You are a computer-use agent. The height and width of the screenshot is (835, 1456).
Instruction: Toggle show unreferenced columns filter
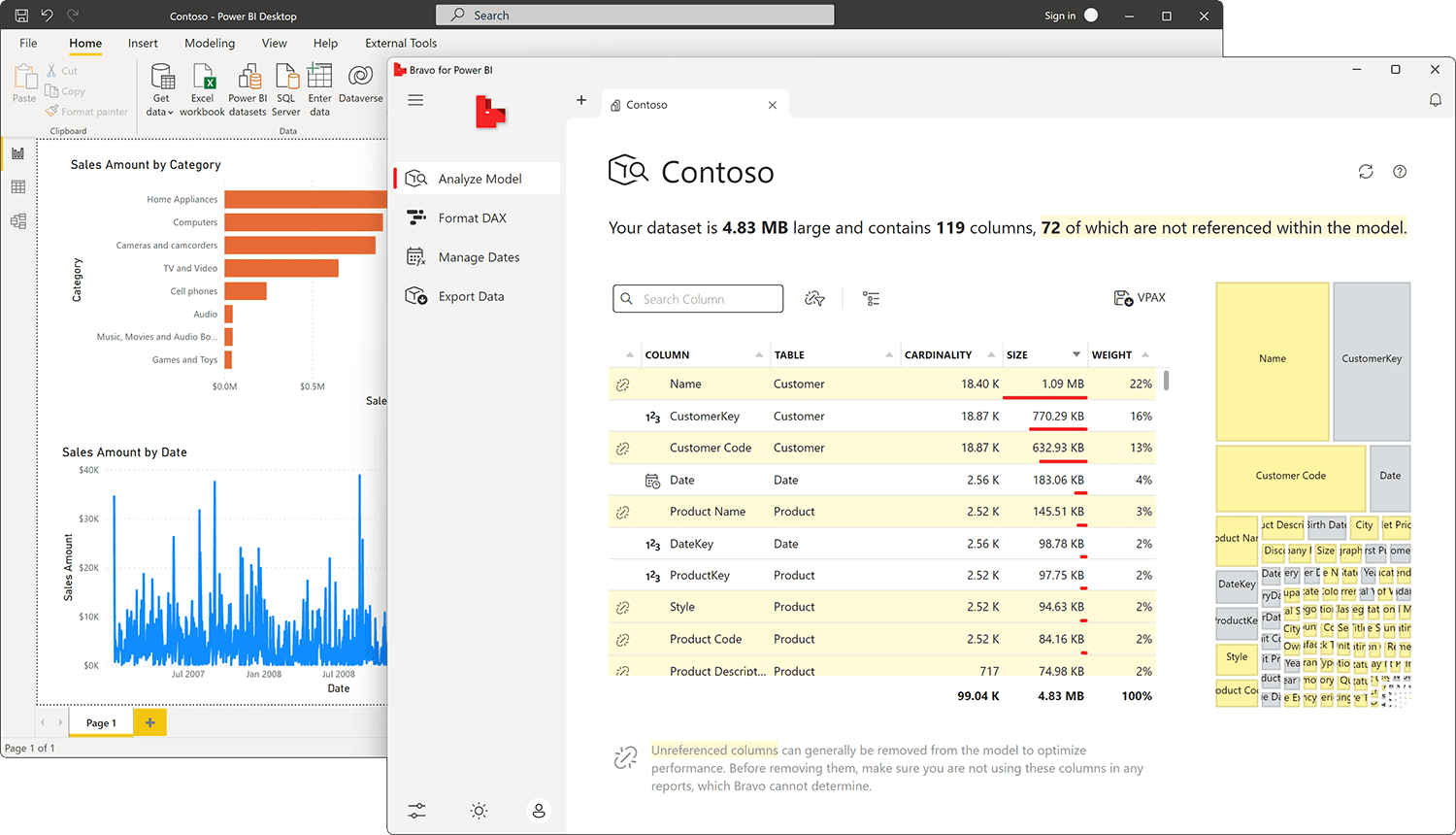pos(815,298)
